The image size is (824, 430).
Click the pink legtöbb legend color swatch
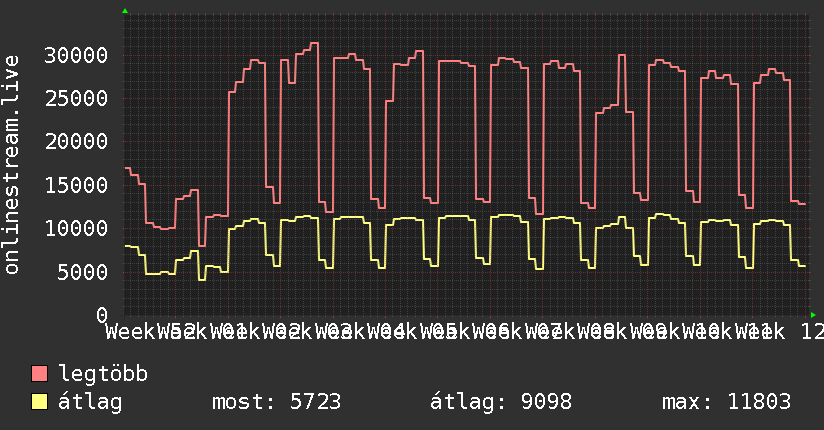coord(39,374)
